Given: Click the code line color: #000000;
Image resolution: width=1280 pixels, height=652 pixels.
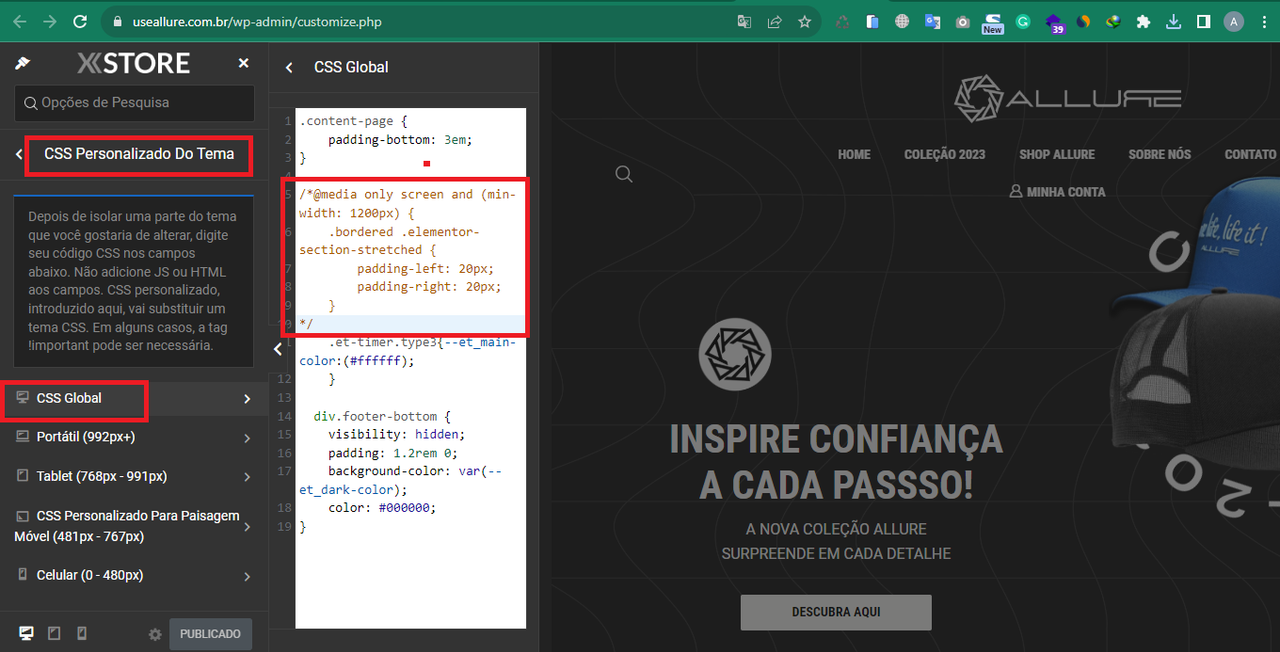Looking at the screenshot, I should [382, 508].
